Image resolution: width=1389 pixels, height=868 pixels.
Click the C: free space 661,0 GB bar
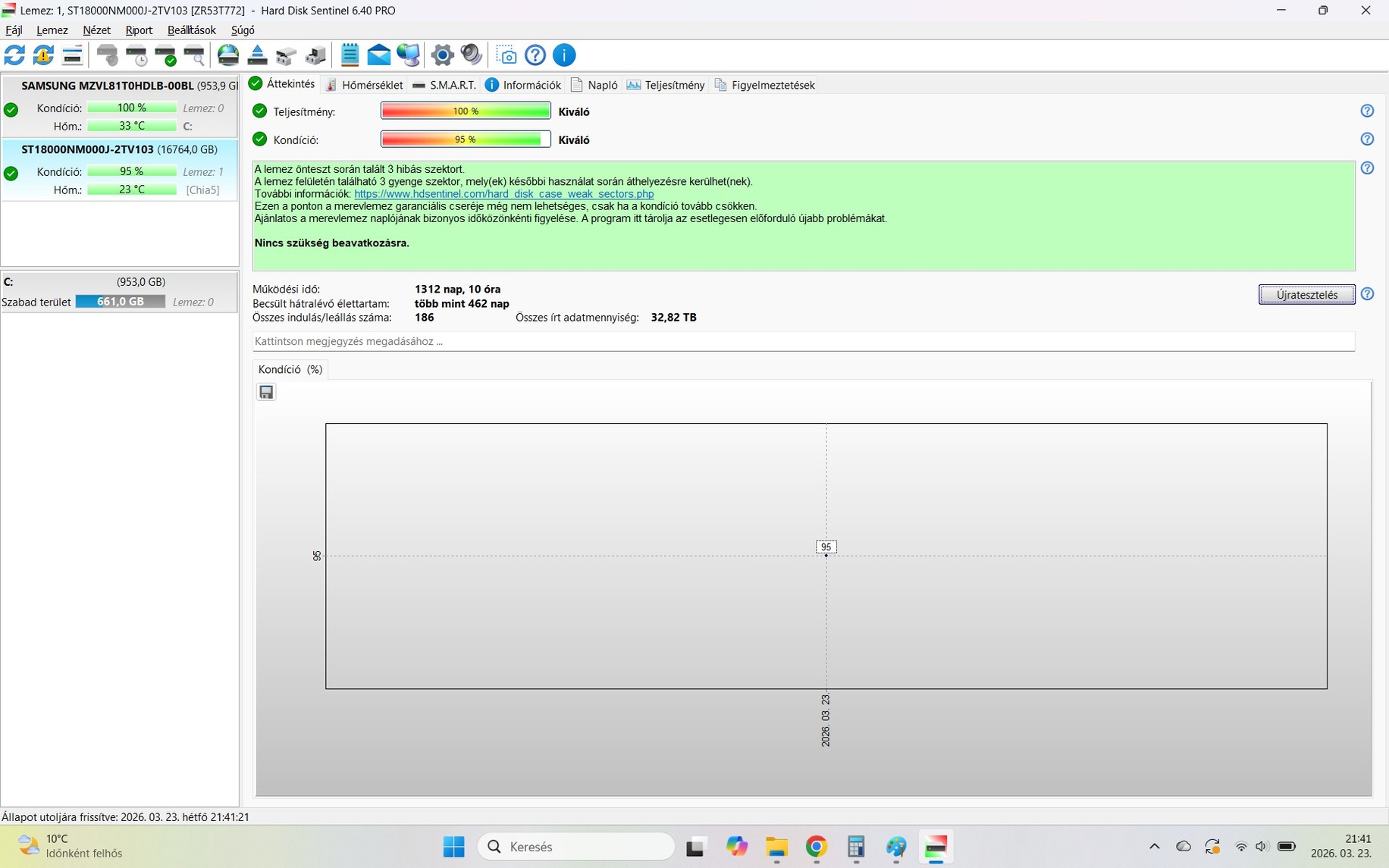pyautogui.click(x=120, y=302)
